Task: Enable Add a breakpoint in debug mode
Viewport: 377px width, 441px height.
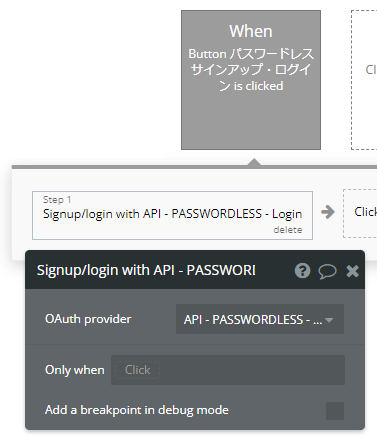Action: click(x=335, y=411)
